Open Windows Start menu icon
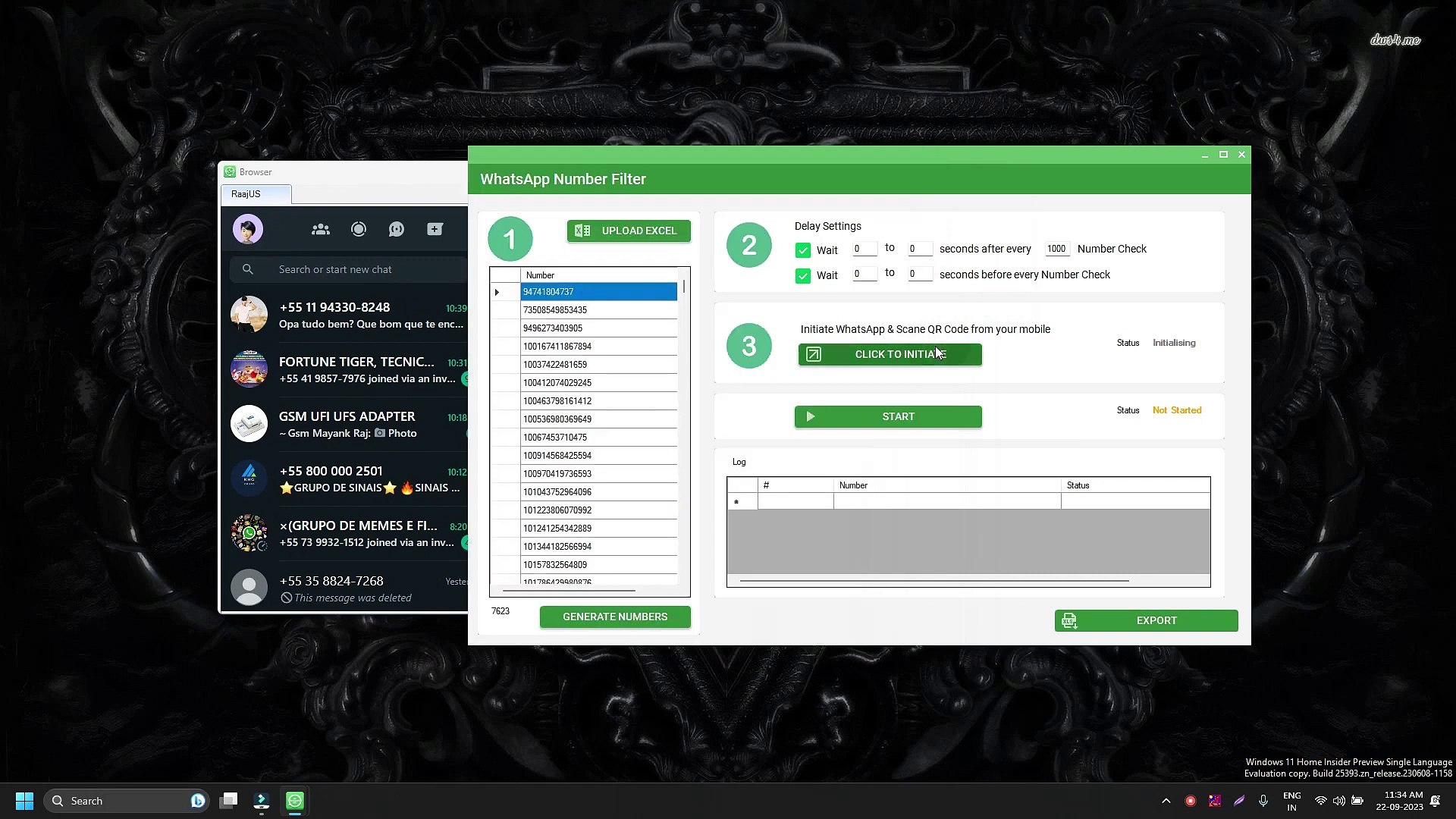Screen dimensions: 1456x819 [24, 801]
